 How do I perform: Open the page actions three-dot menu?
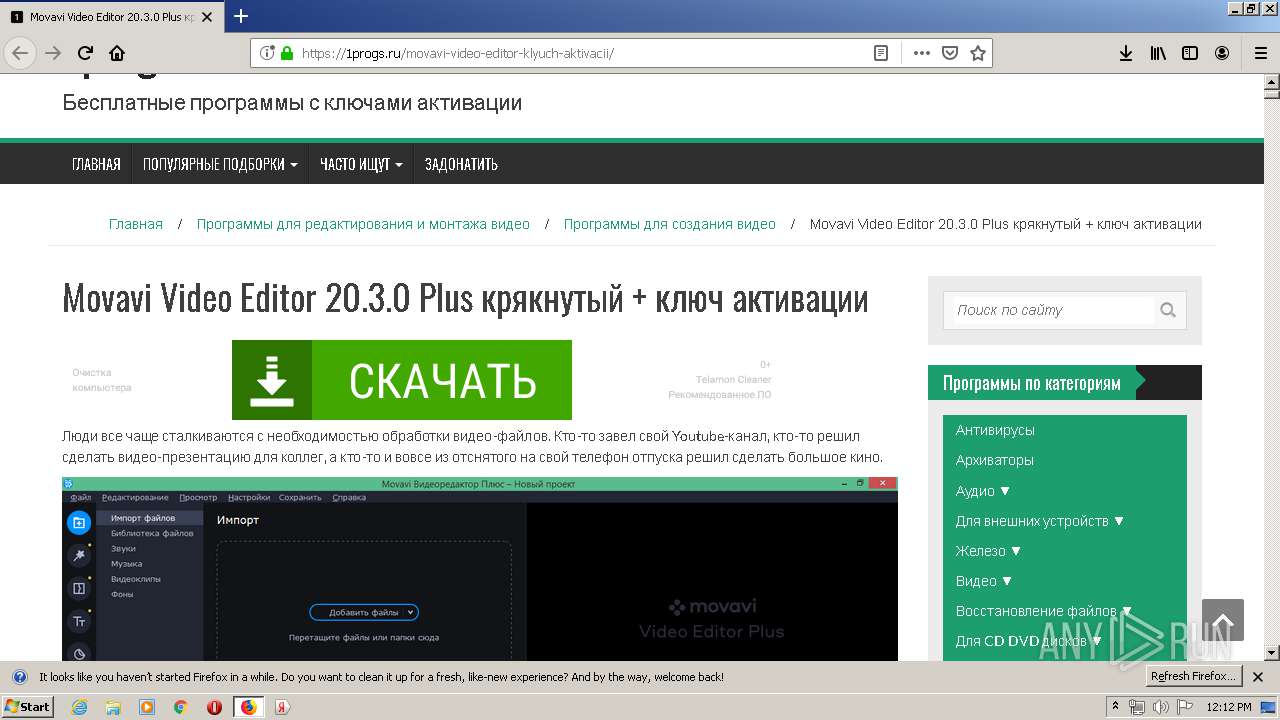click(921, 53)
